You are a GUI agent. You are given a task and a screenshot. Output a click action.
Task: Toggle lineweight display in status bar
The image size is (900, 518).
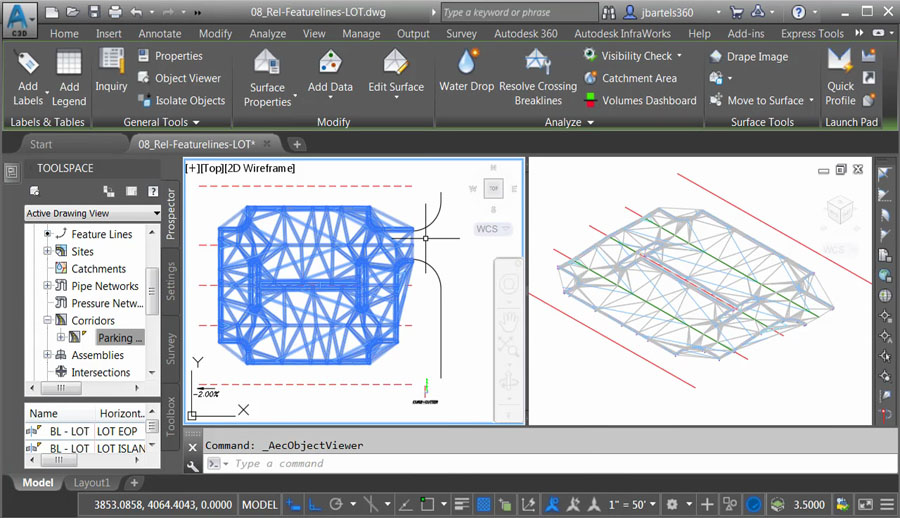click(x=461, y=505)
